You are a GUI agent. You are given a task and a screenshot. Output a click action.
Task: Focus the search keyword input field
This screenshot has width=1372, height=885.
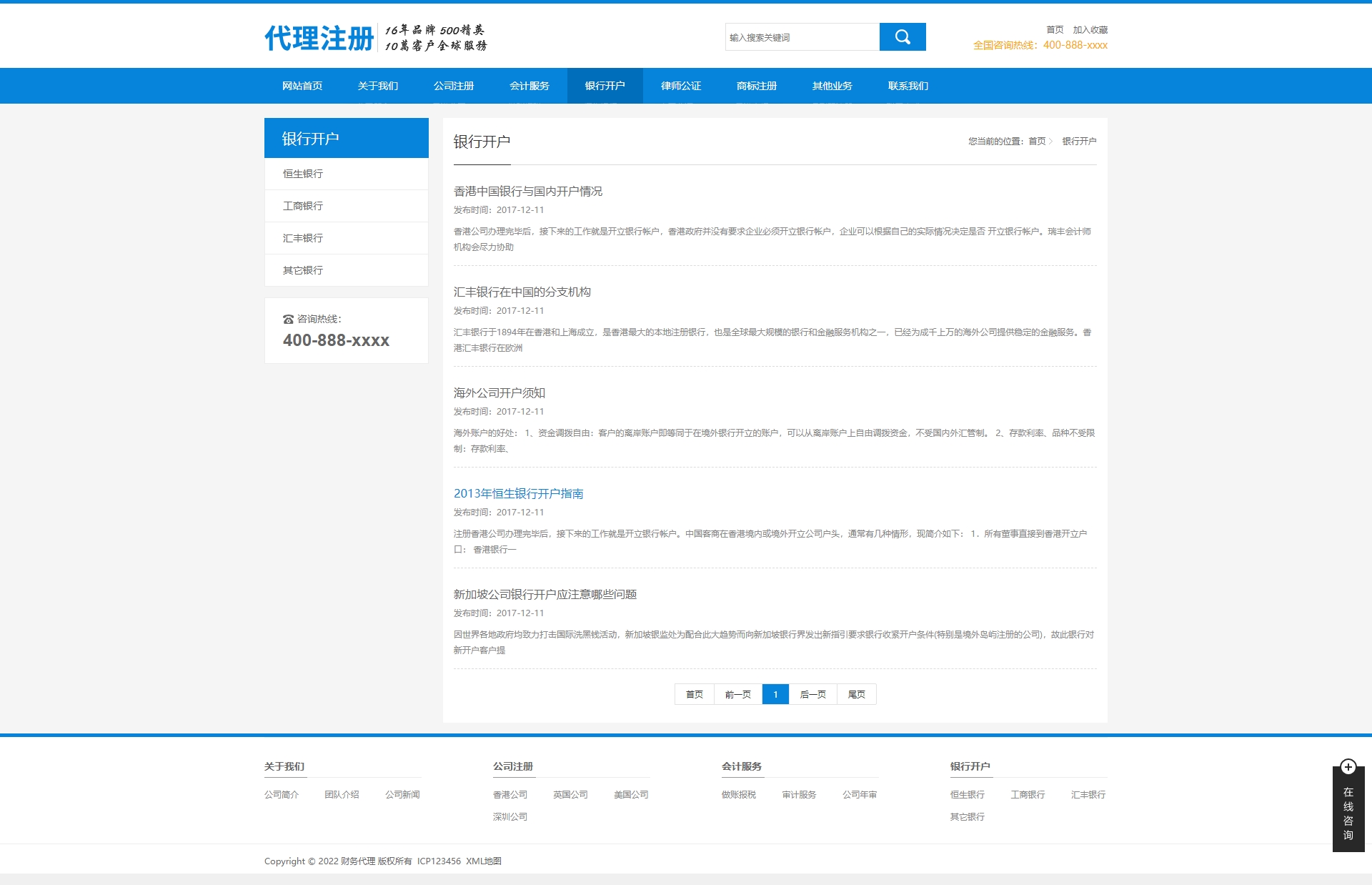click(802, 37)
